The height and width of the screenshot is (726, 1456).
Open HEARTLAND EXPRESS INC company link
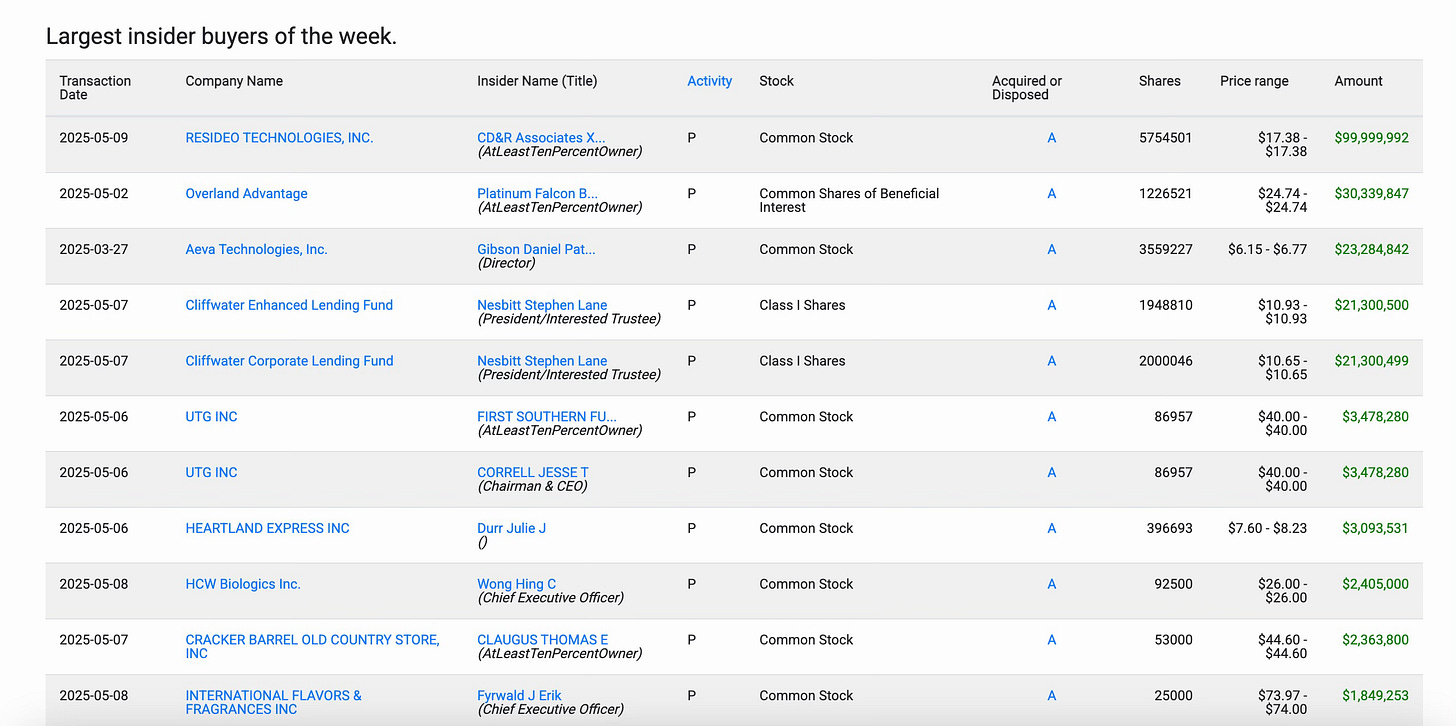click(267, 528)
